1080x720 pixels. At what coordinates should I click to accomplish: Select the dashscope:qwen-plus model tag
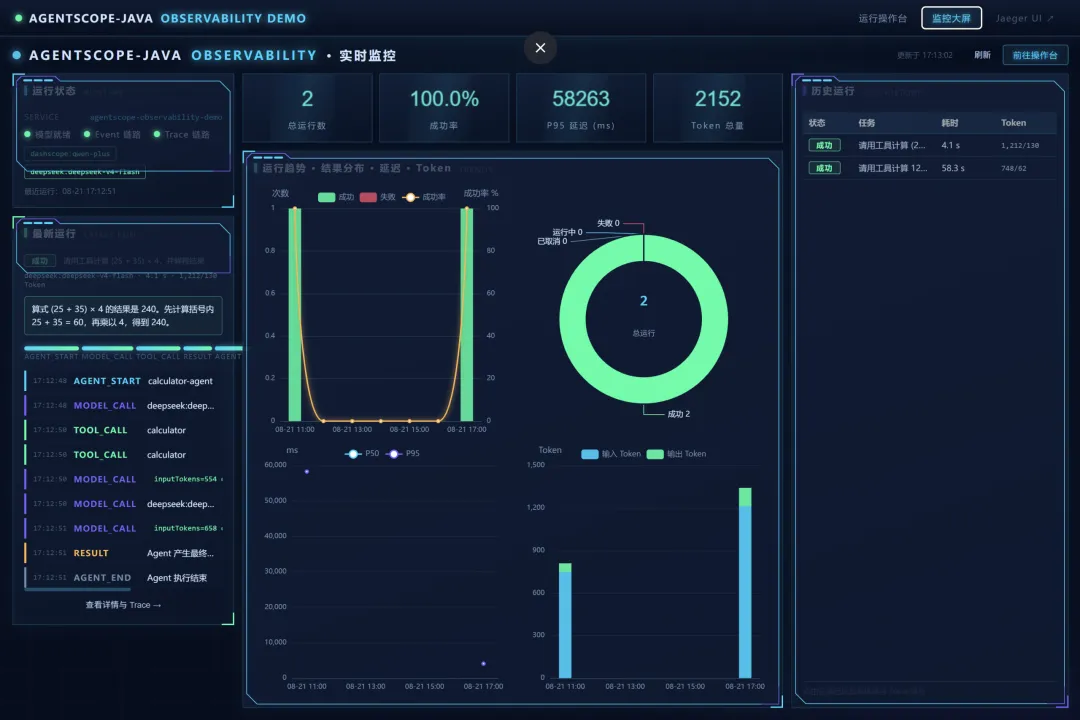coord(70,154)
